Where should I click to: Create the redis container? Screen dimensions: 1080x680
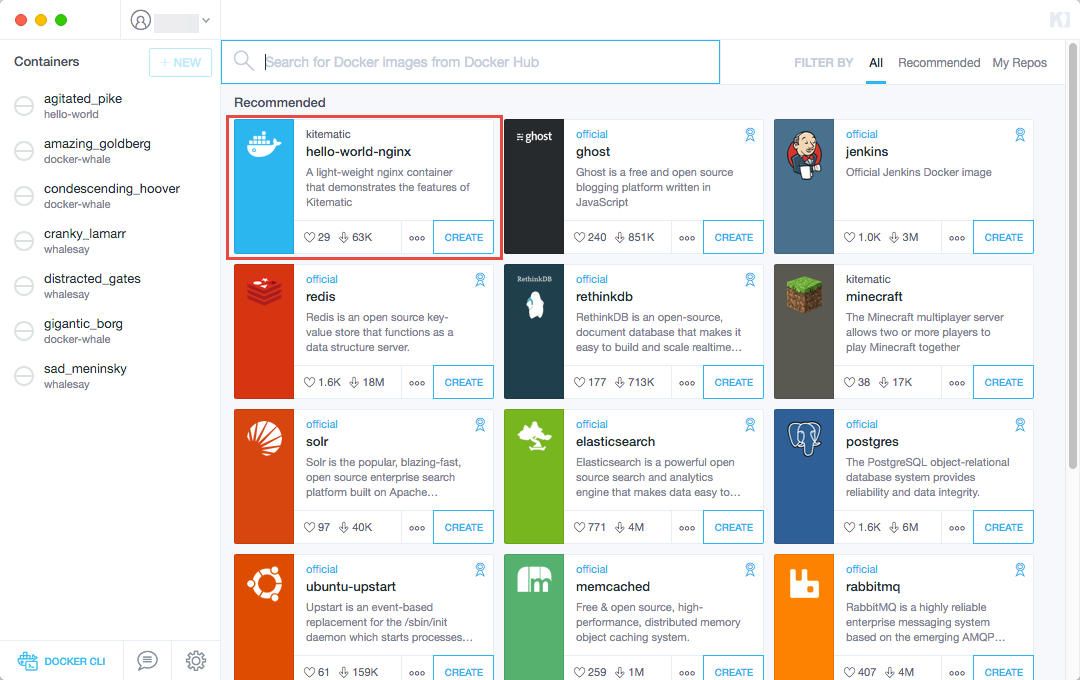click(x=464, y=382)
